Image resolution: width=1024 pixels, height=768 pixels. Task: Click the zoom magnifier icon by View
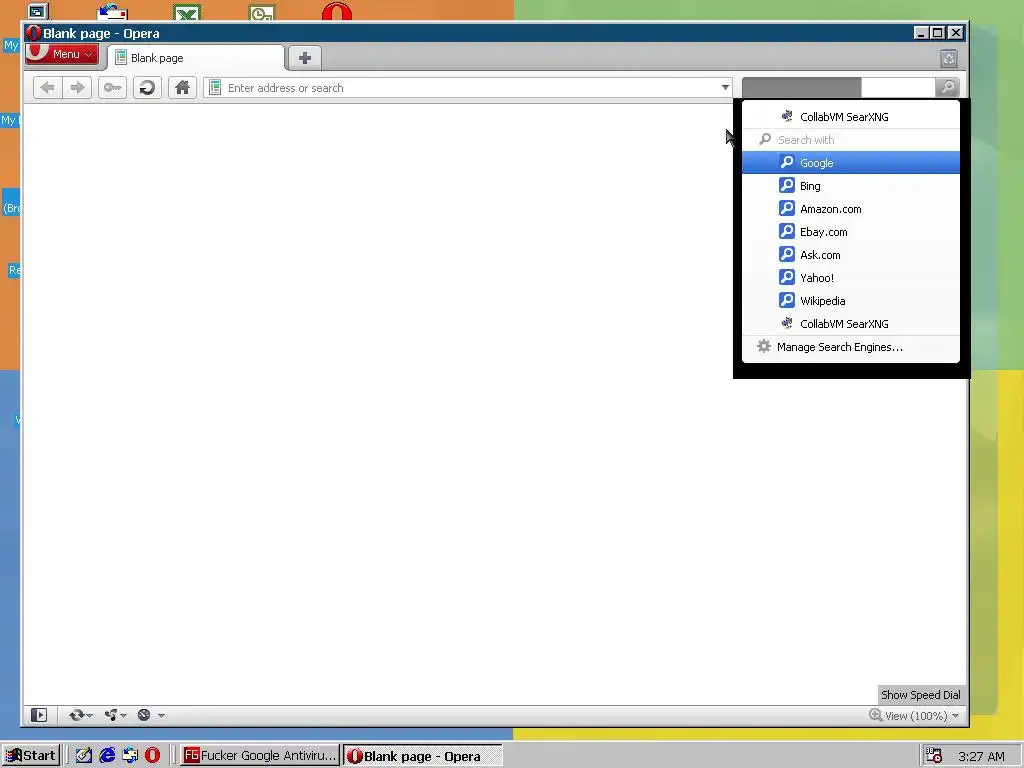[875, 715]
